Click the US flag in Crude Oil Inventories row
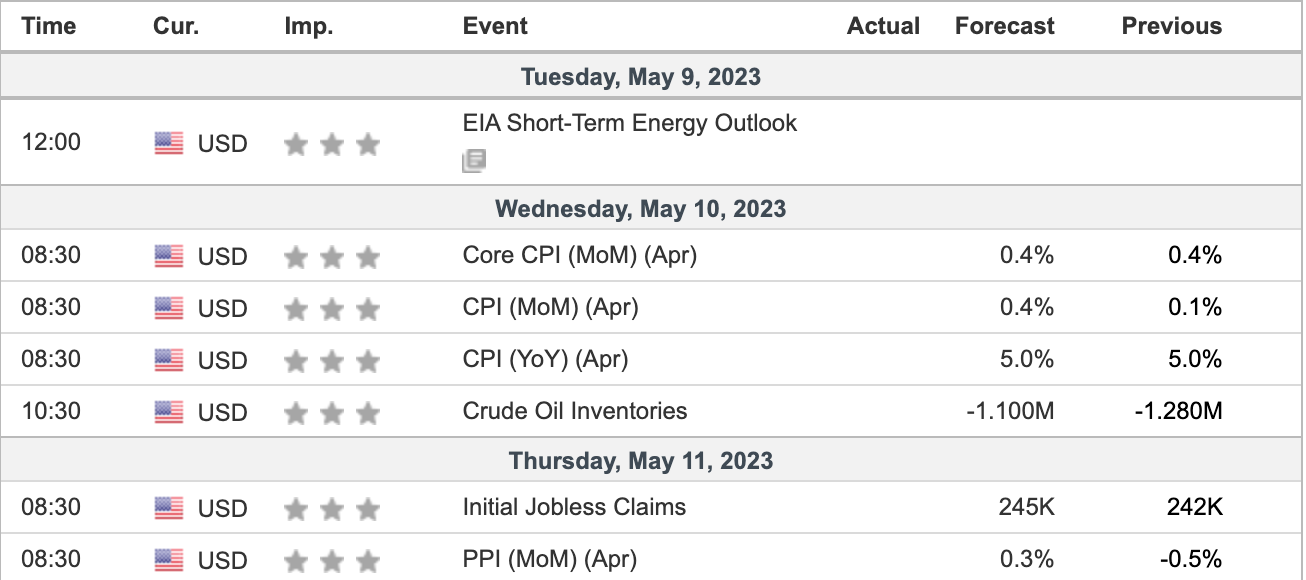 pyautogui.click(x=169, y=411)
